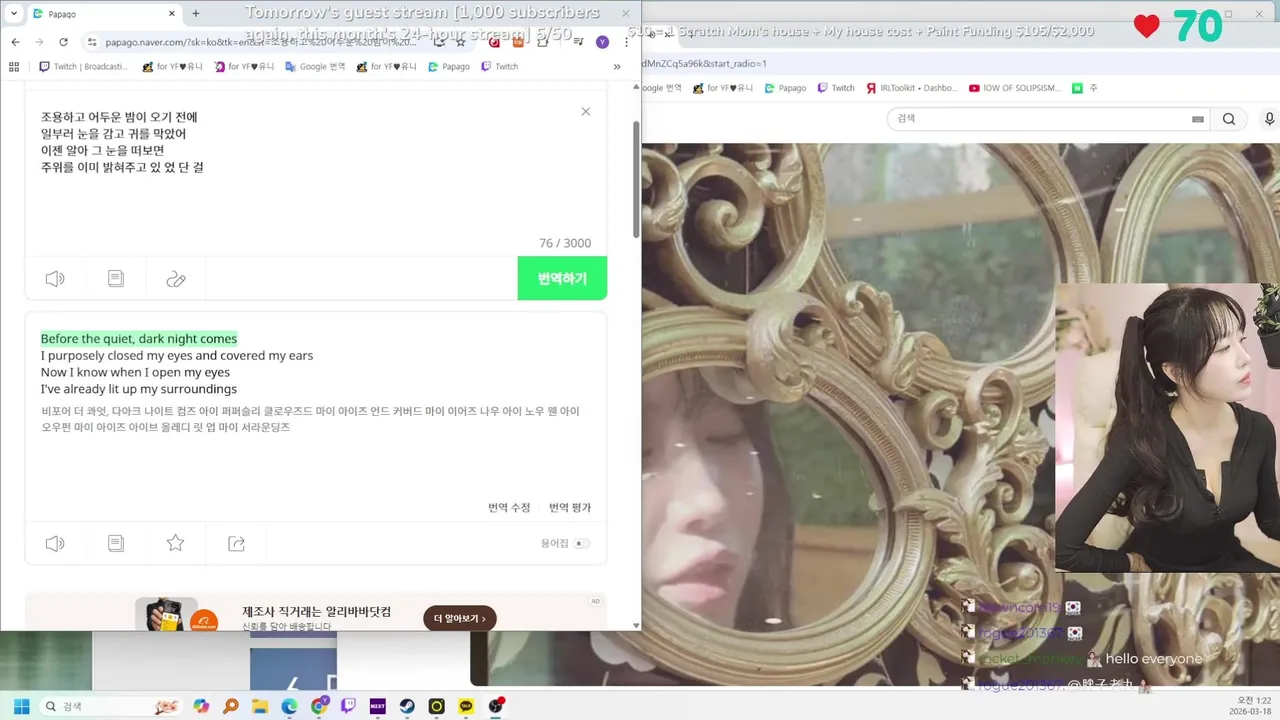
Task: Open the Naver 주 bookmark in back window
Action: click(x=1085, y=88)
